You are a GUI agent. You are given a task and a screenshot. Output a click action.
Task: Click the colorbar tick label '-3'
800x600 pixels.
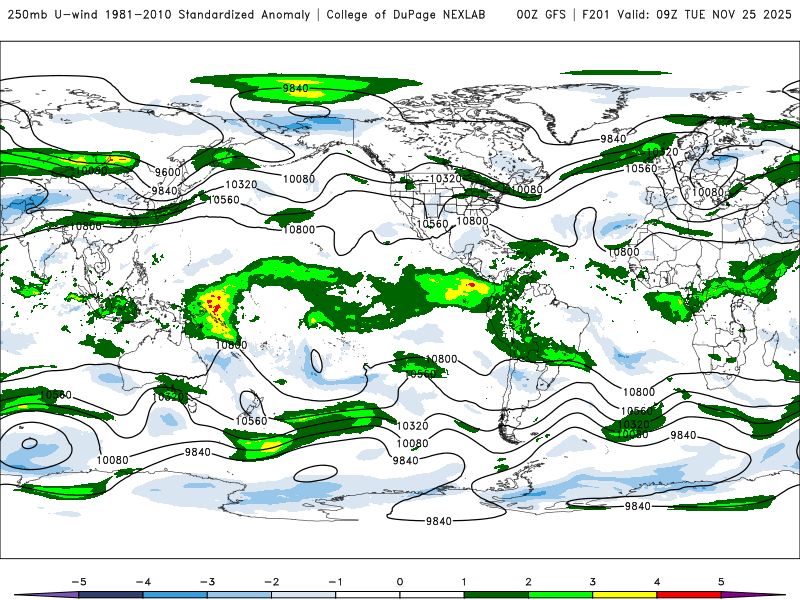tap(207, 582)
